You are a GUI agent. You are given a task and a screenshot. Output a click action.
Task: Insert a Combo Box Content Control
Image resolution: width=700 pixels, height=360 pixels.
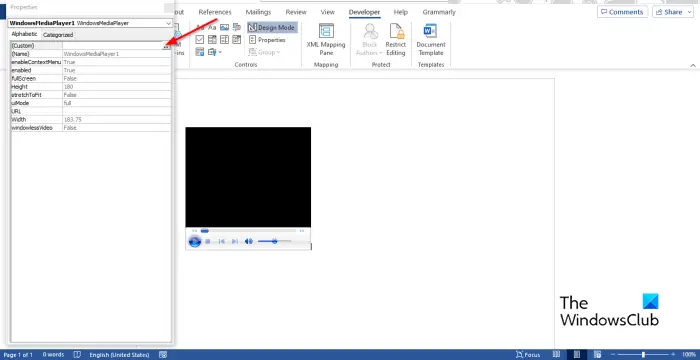tap(212, 40)
